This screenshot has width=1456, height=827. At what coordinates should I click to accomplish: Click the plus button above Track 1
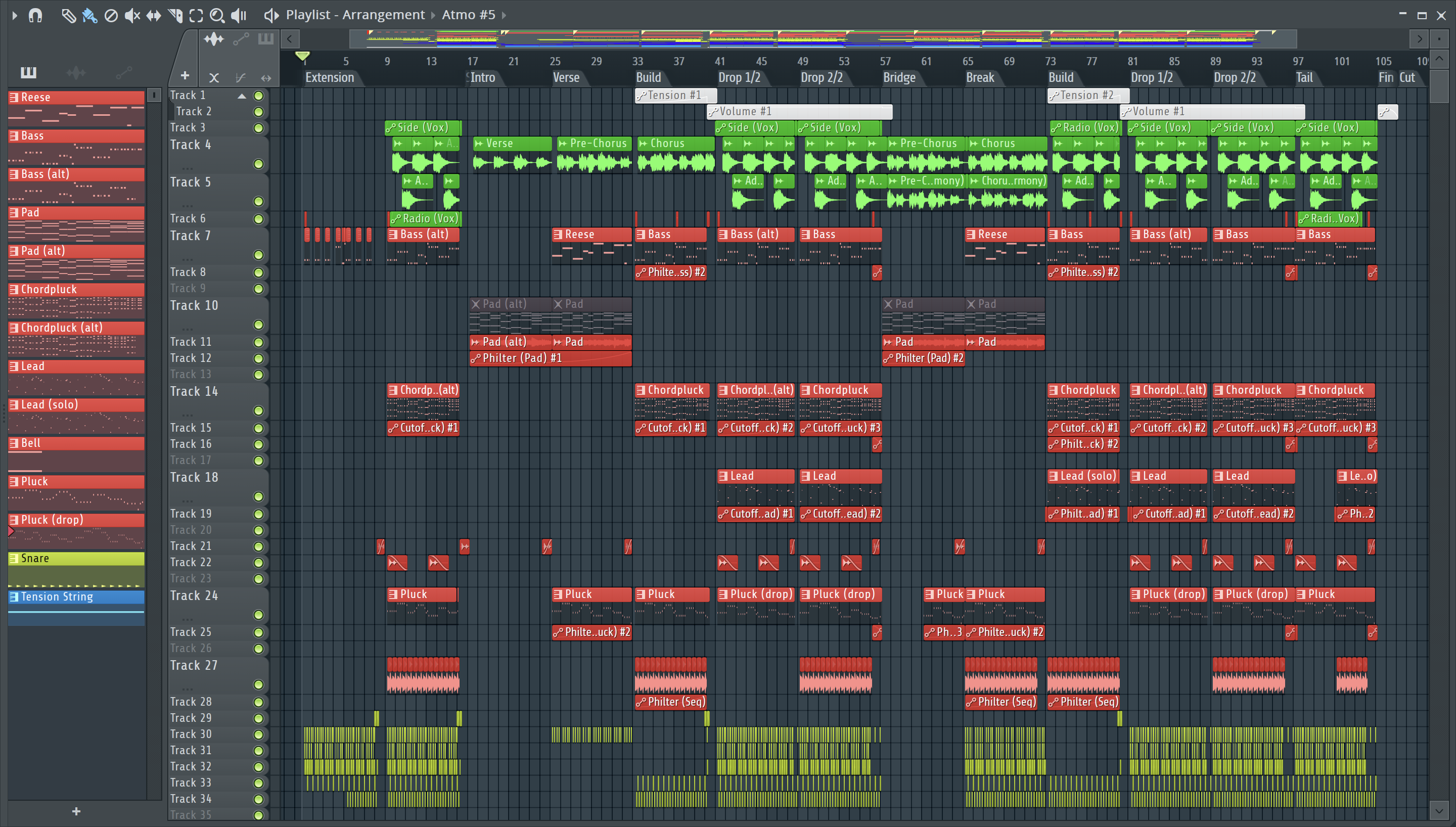[185, 75]
